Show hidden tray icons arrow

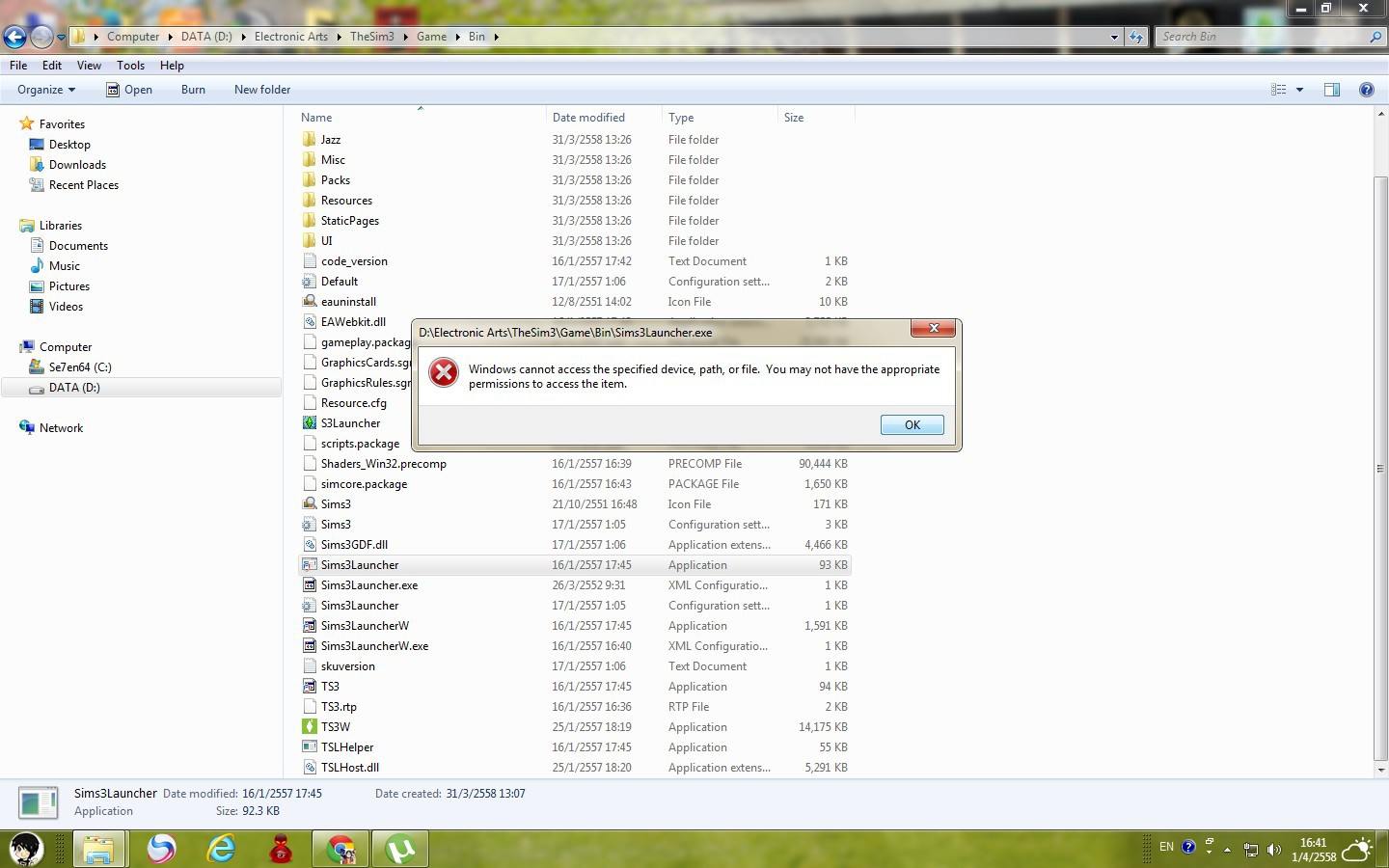click(x=1227, y=850)
